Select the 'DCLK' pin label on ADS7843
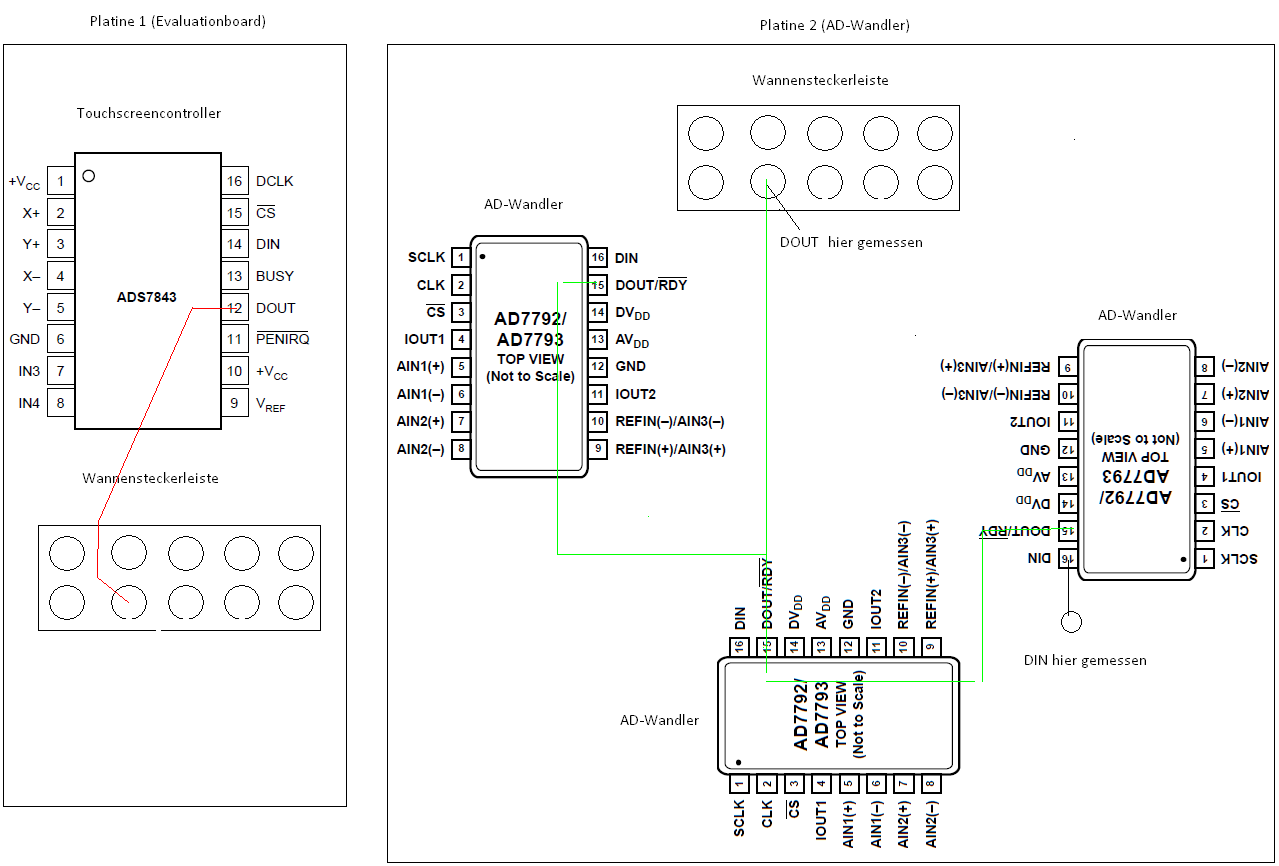Image resolution: width=1279 pixels, height=866 pixels. point(275,181)
